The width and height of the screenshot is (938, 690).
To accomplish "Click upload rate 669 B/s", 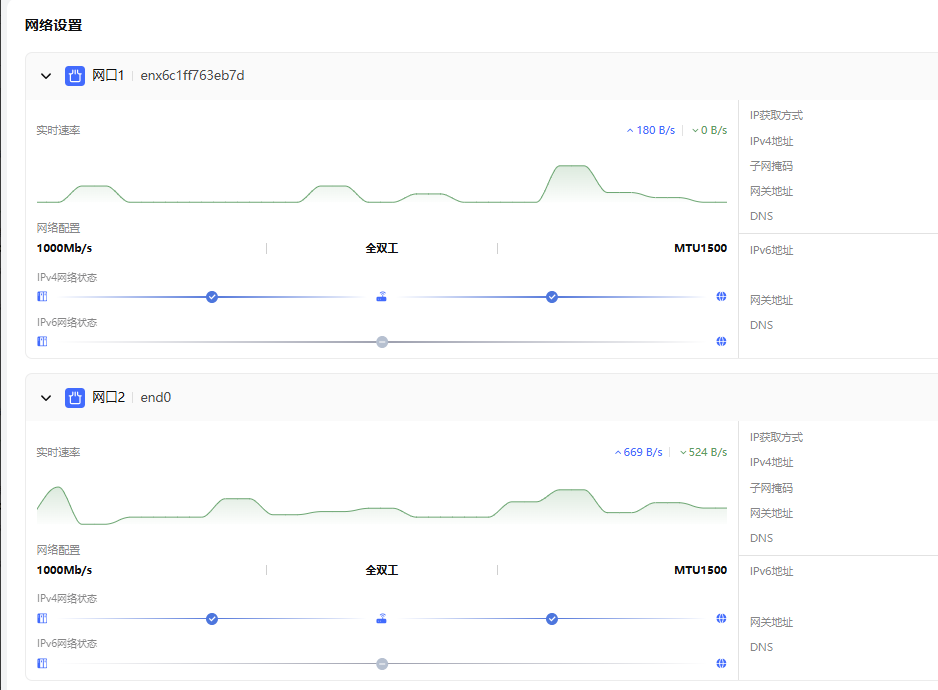I will (638, 452).
